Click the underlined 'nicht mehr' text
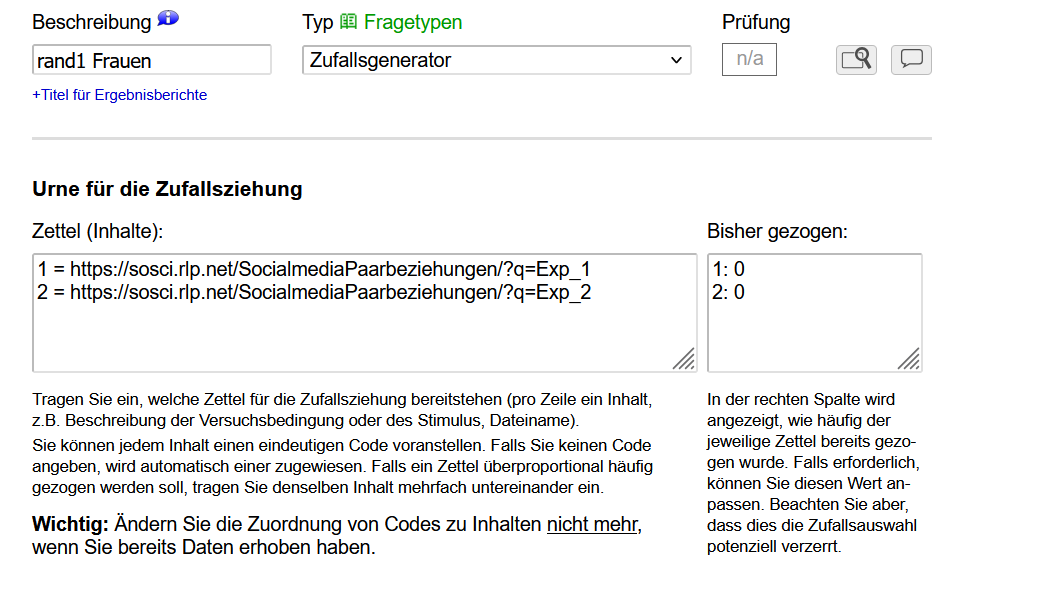Viewport: 1048px width, 592px height. (x=592, y=525)
